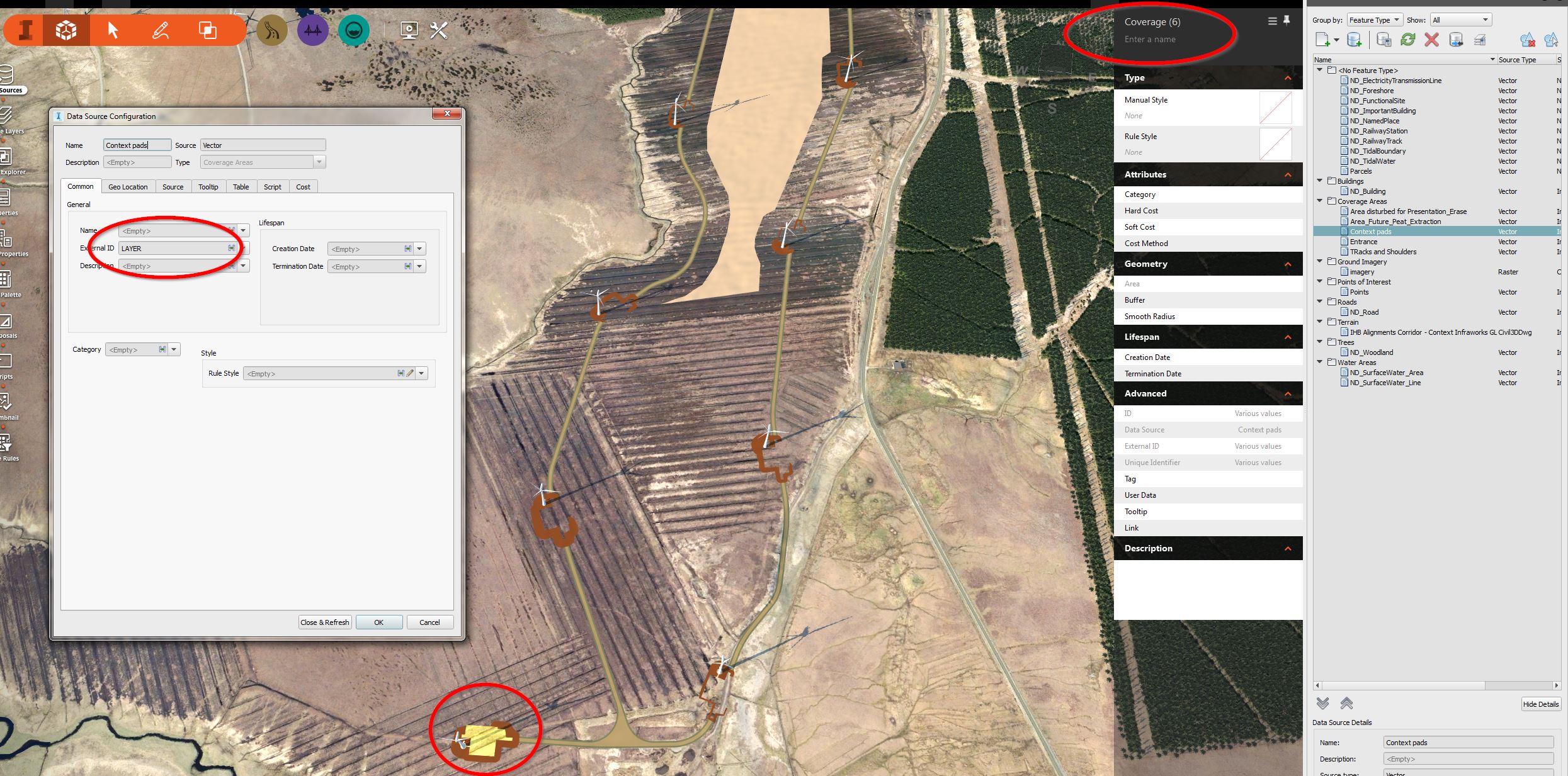Image resolution: width=1568 pixels, height=776 pixels.
Task: Click the Manual Style swatch
Action: tap(1276, 108)
